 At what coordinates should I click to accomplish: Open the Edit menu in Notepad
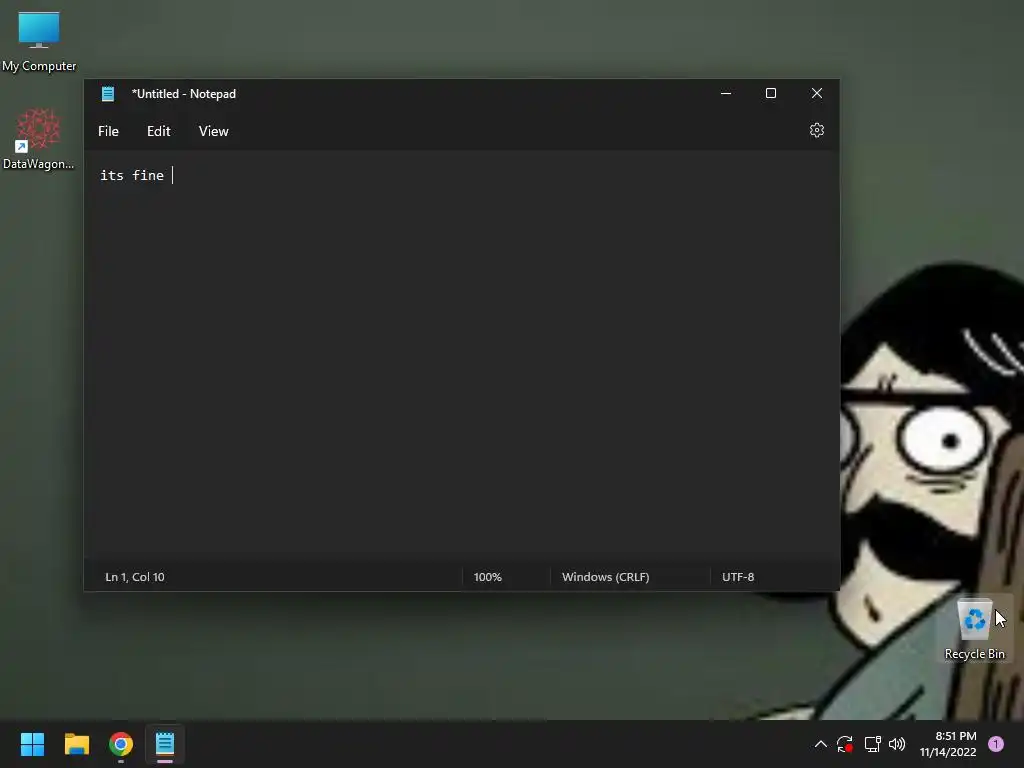tap(158, 131)
